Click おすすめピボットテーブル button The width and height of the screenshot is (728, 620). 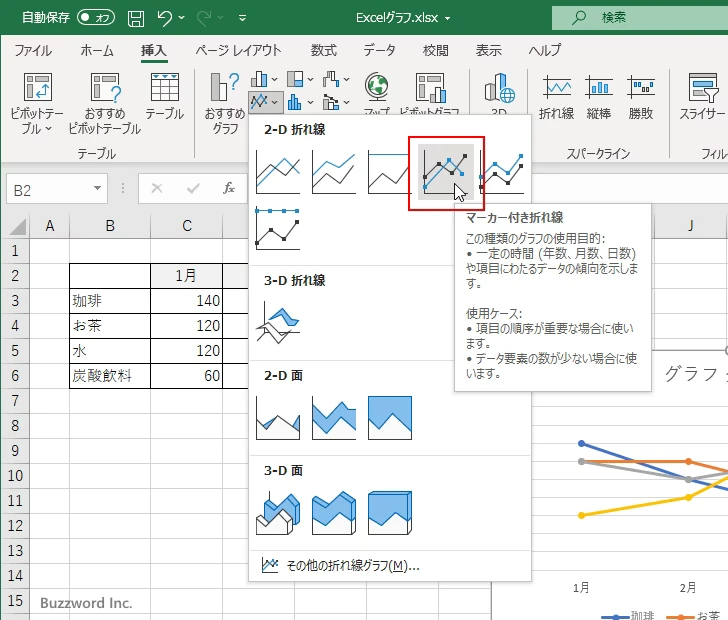[x=105, y=103]
